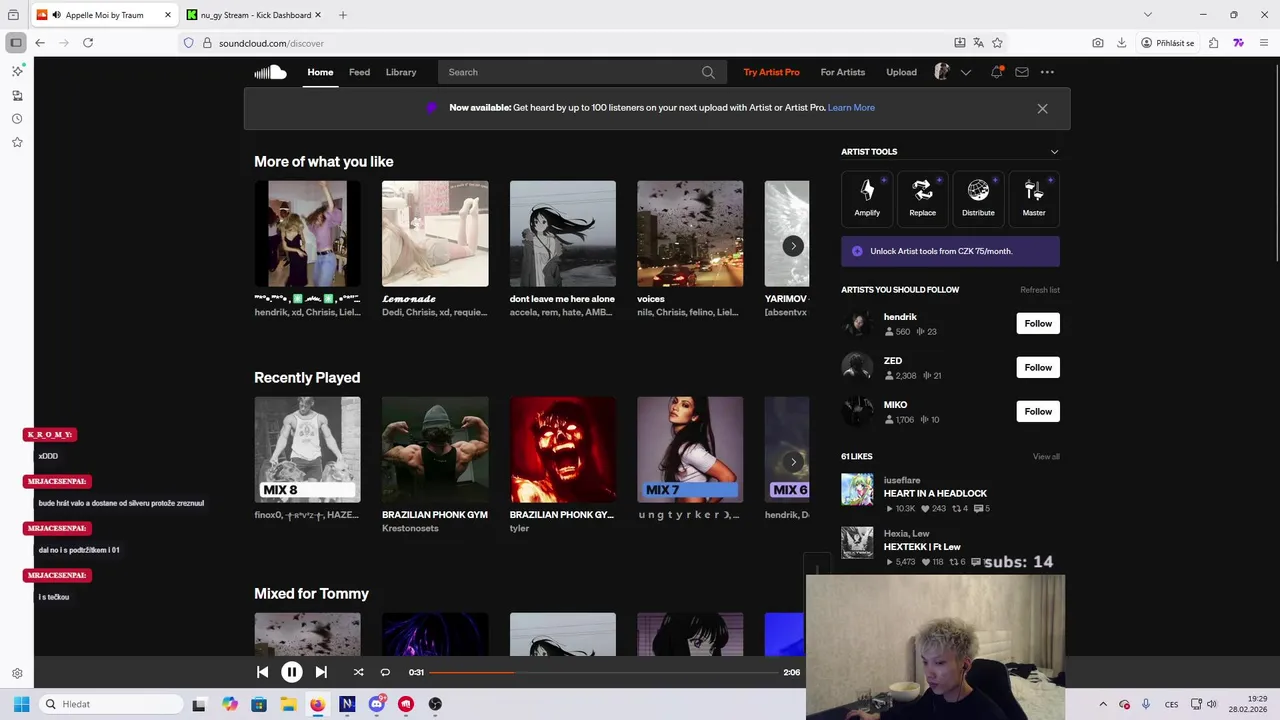Collapse the Artist Tools section
Image resolution: width=1280 pixels, height=720 pixels.
tap(1054, 152)
